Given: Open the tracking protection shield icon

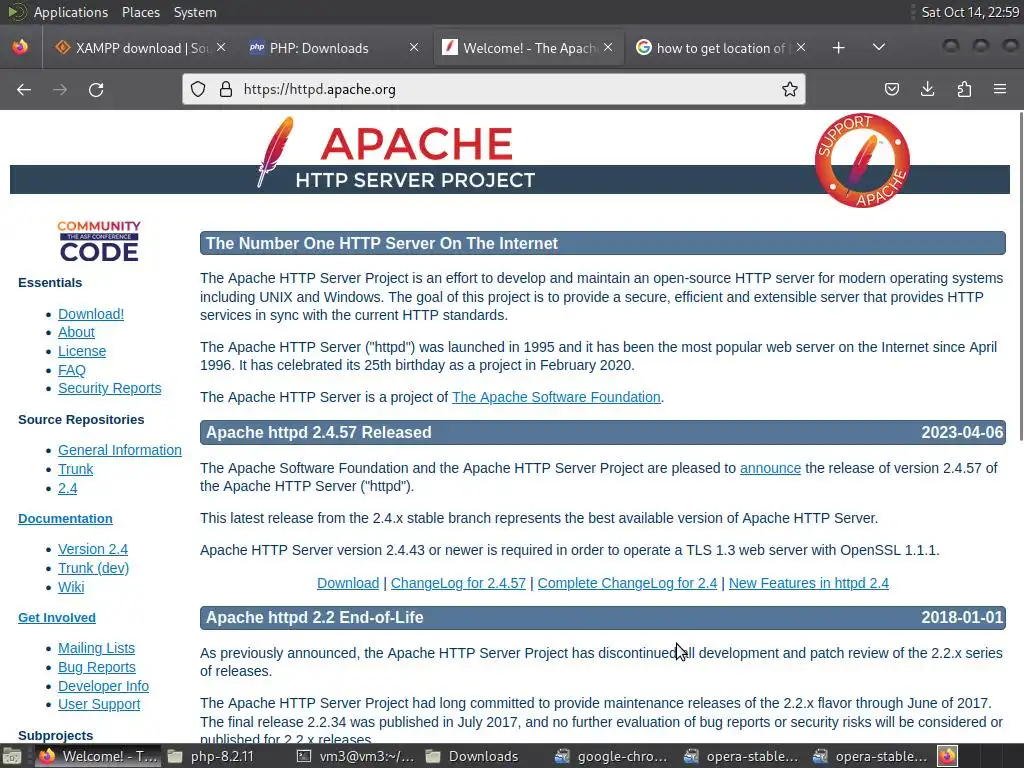Looking at the screenshot, I should (x=198, y=89).
